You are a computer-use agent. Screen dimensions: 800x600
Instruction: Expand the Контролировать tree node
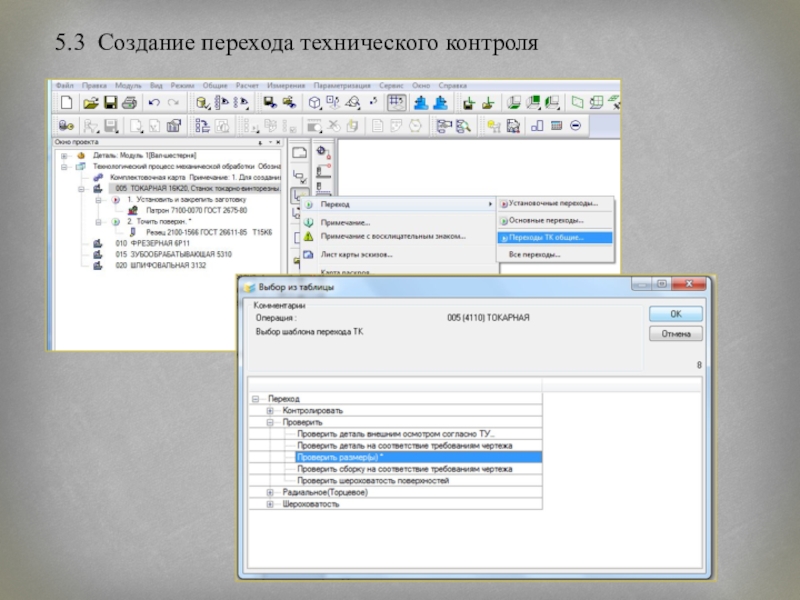270,411
